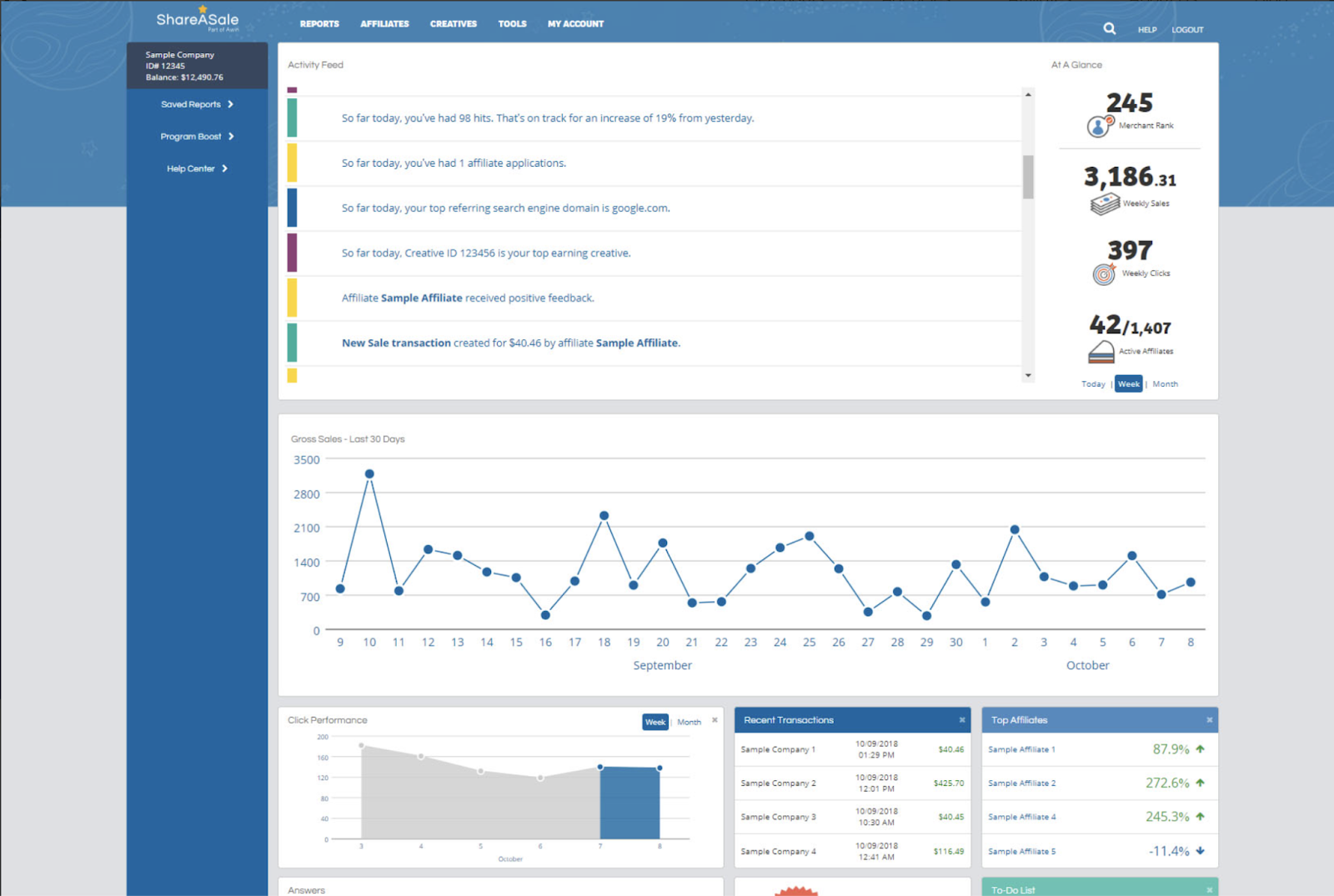The width and height of the screenshot is (1334, 896).
Task: Click the Weekly Sales money stack icon
Action: [1106, 203]
